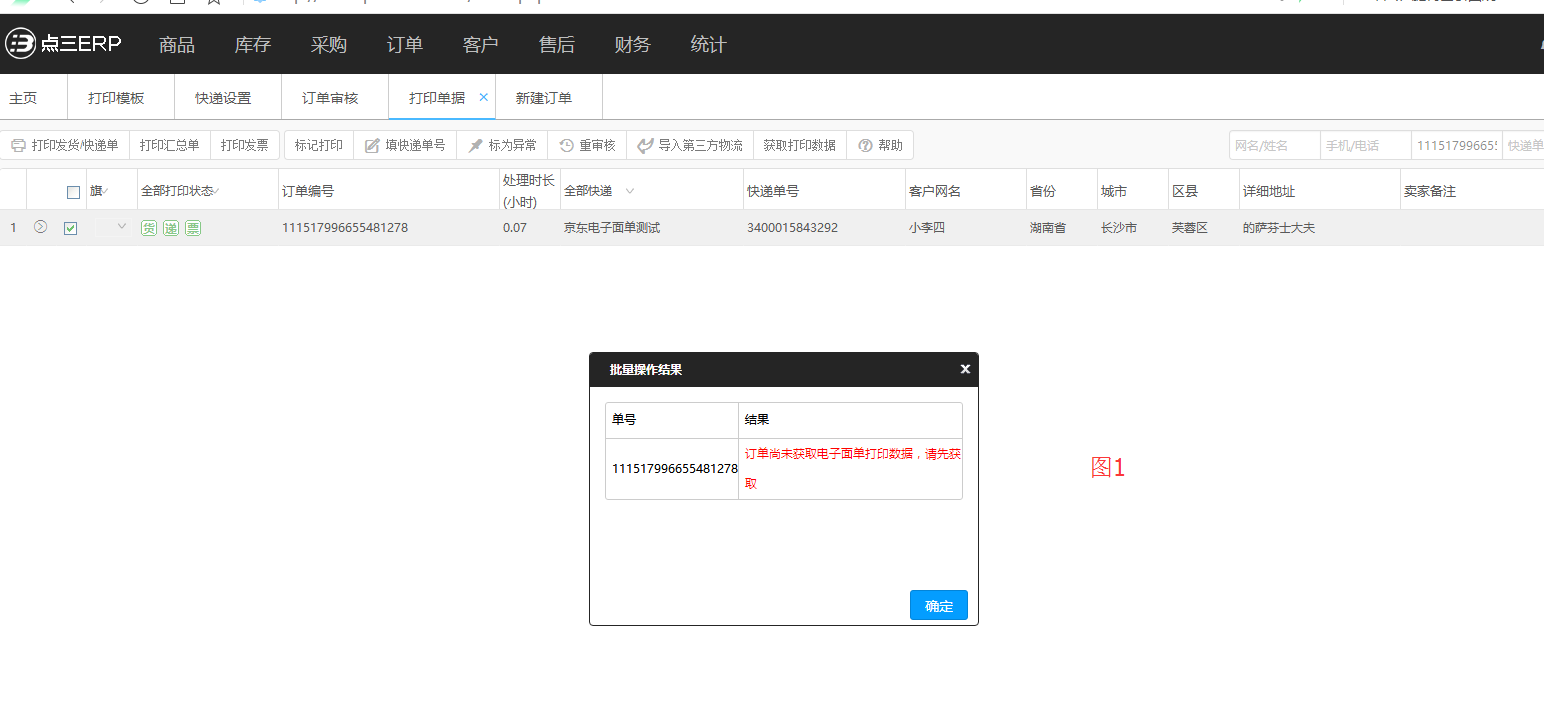Click customer name 小李四
Viewport: 1544px width, 718px height.
[927, 228]
